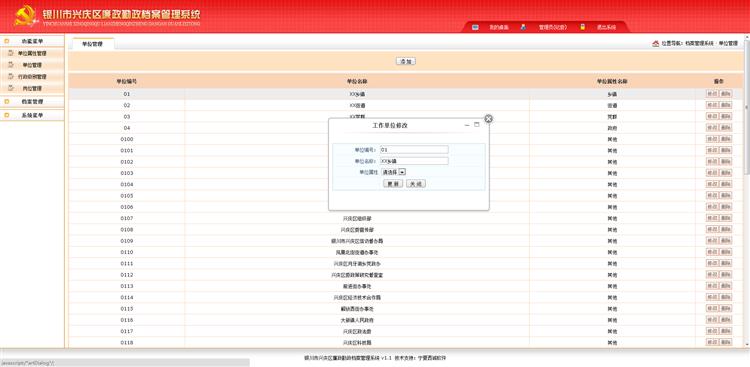Screen dimensions: 750x367
Task: Click the 关闭 button in the dialog
Action: (x=416, y=184)
